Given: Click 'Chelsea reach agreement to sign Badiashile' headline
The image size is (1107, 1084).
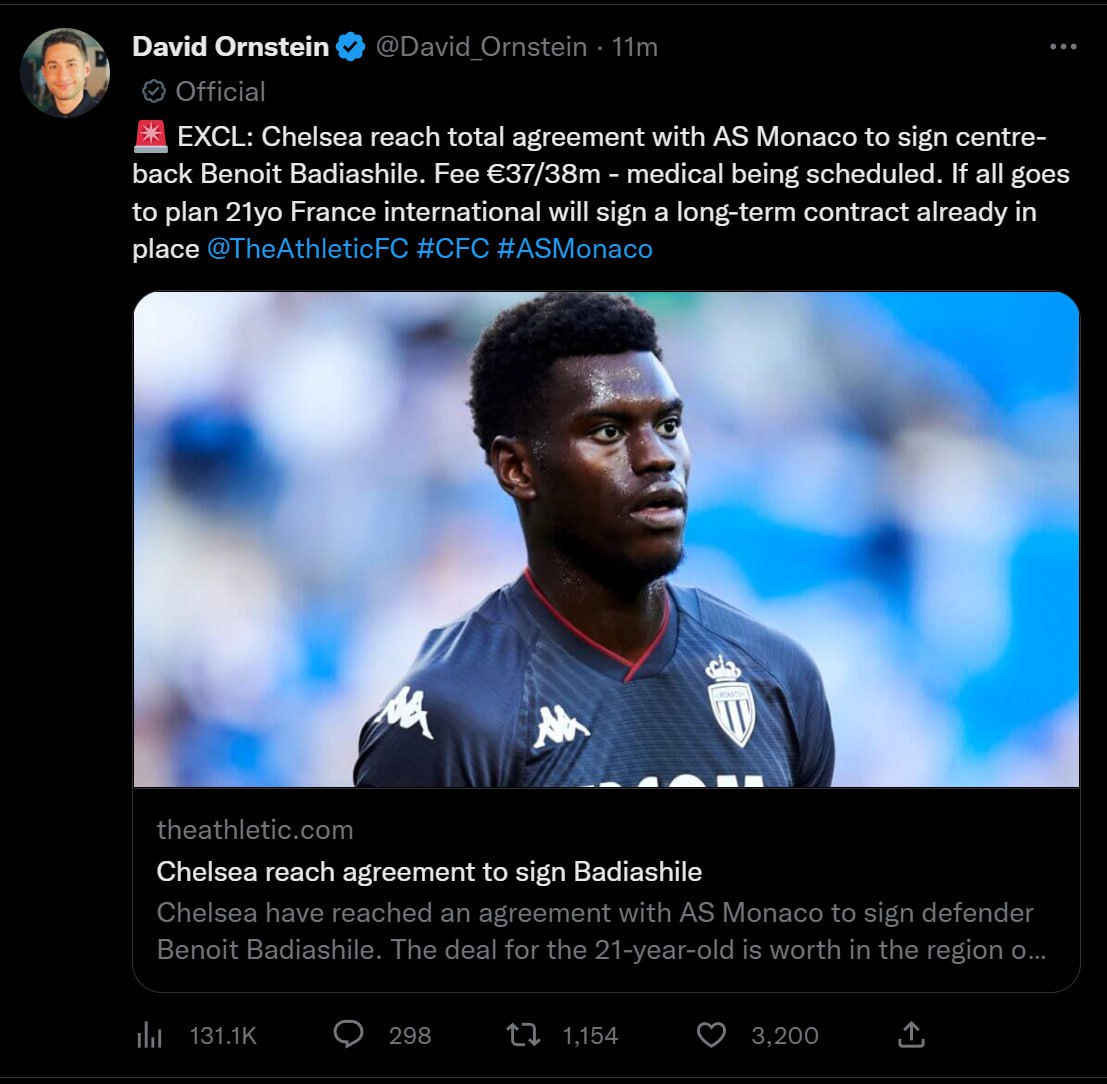Looking at the screenshot, I should pos(429,871).
